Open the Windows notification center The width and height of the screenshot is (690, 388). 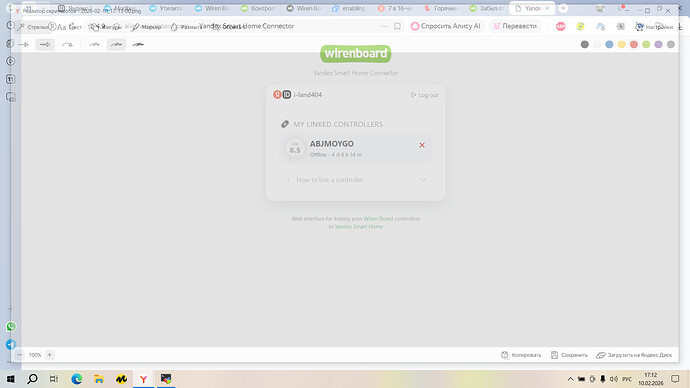(x=675, y=379)
